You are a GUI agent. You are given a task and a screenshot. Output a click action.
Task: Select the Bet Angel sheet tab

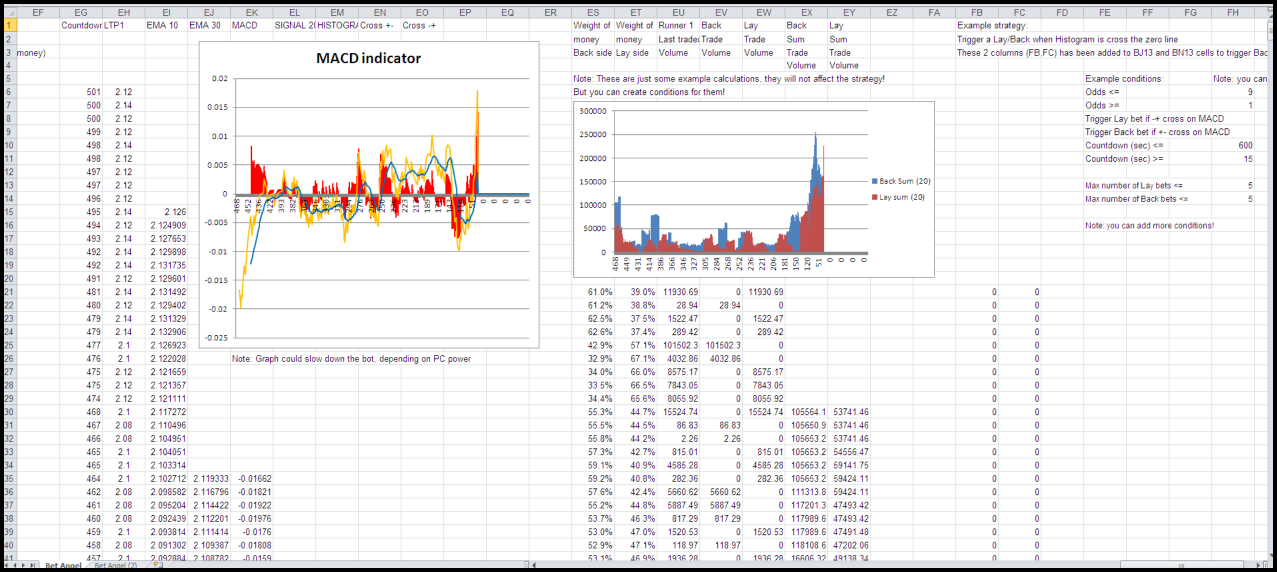point(63,566)
